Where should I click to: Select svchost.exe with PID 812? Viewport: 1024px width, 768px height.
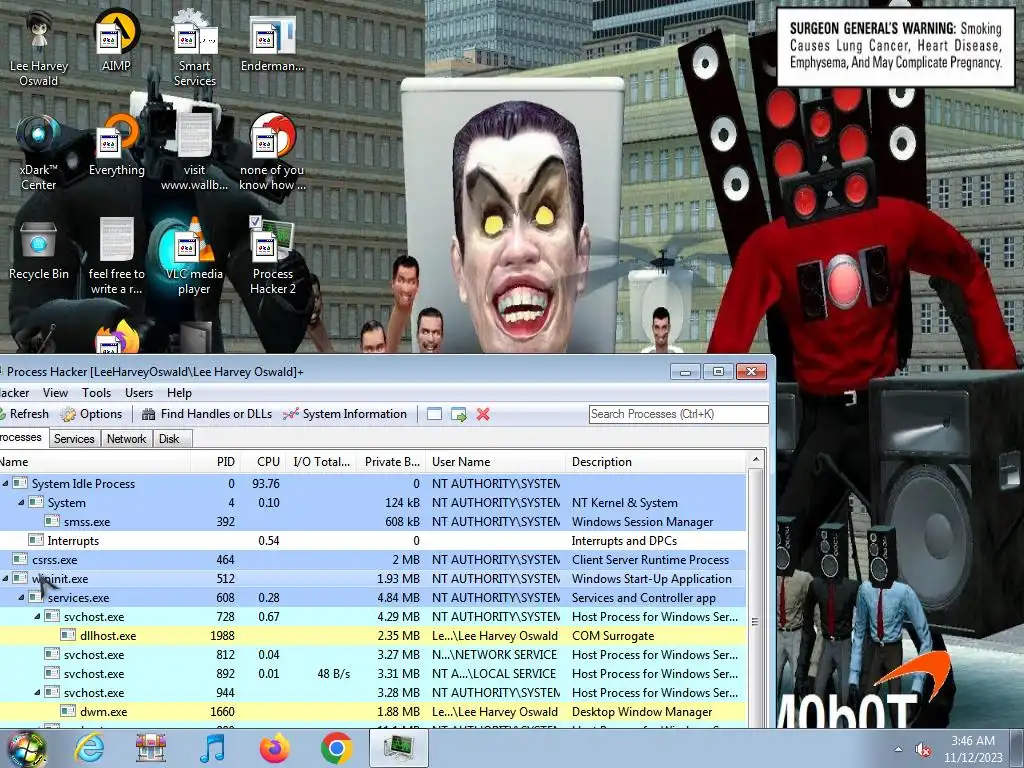point(373,654)
